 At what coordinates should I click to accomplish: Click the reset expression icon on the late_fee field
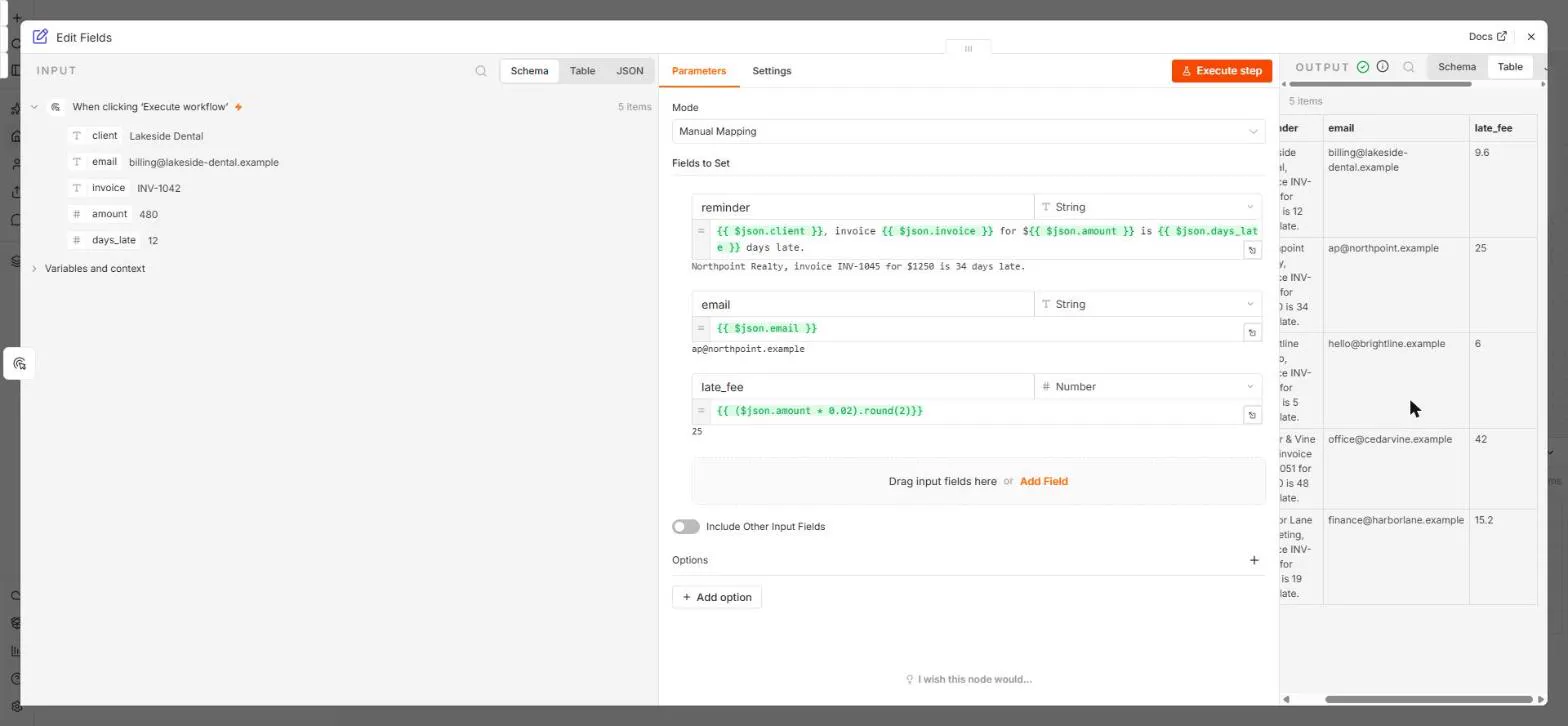click(1251, 414)
